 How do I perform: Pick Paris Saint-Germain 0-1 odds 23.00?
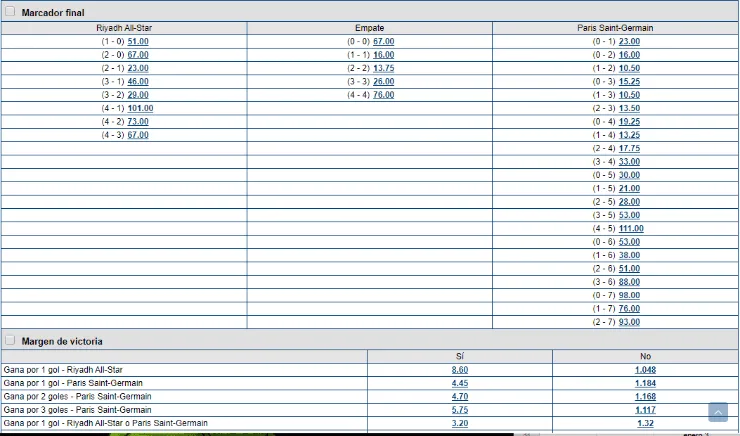click(629, 42)
